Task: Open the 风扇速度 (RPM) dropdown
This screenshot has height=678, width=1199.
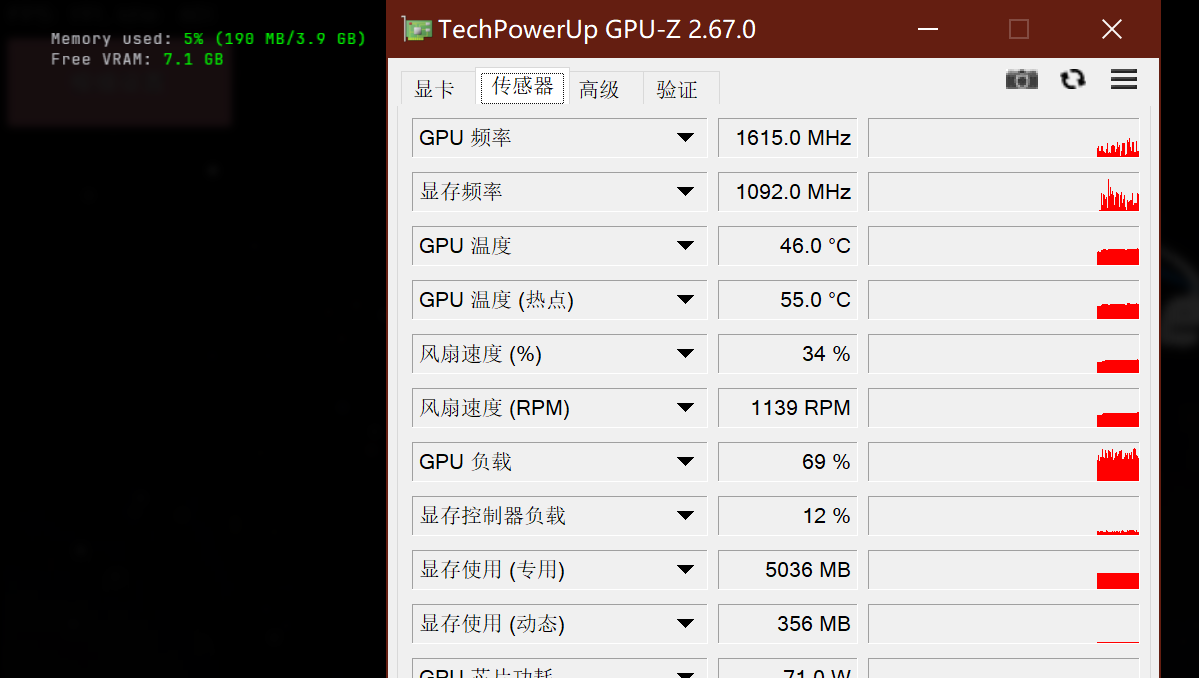Action: pyautogui.click(x=685, y=407)
